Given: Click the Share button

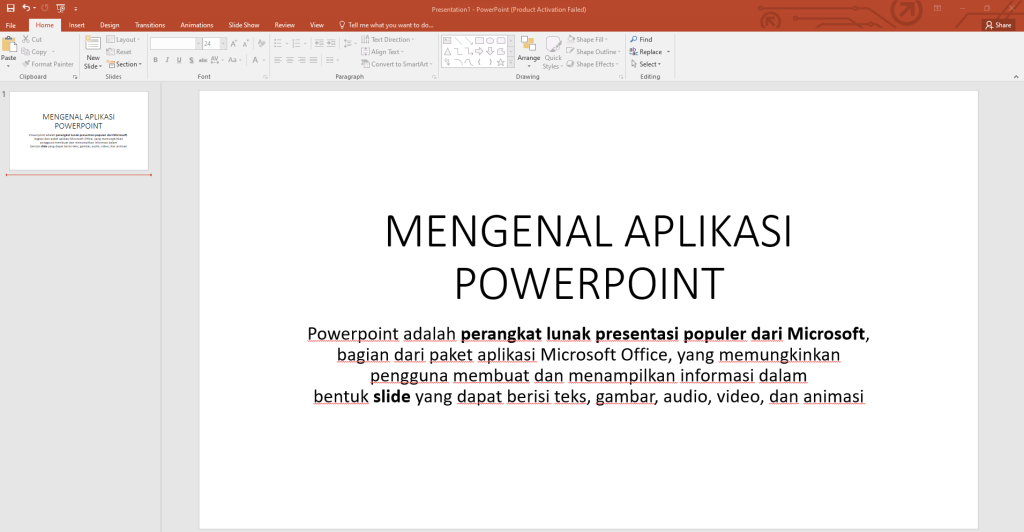Looking at the screenshot, I should [x=997, y=24].
